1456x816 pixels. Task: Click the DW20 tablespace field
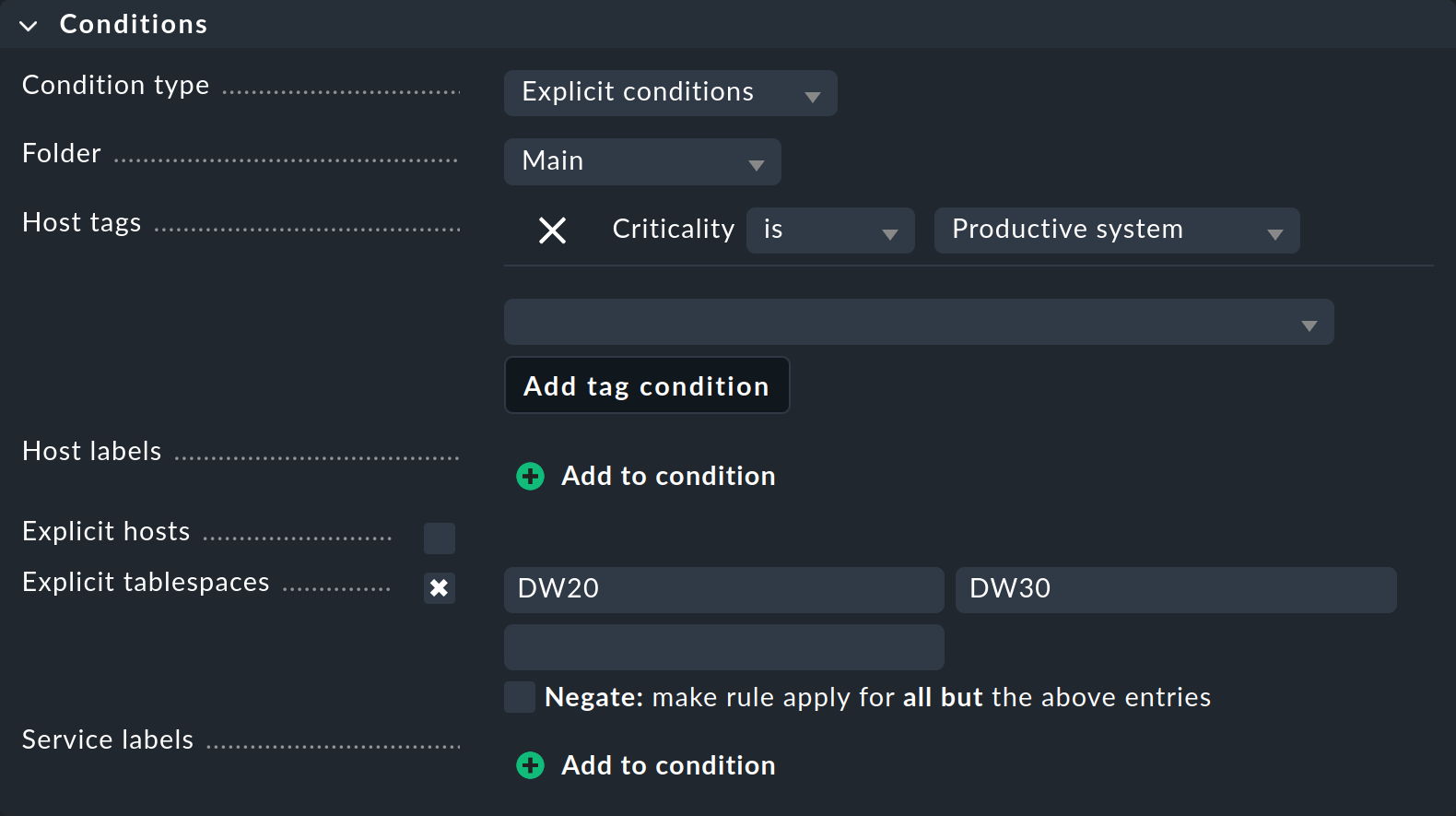point(724,590)
